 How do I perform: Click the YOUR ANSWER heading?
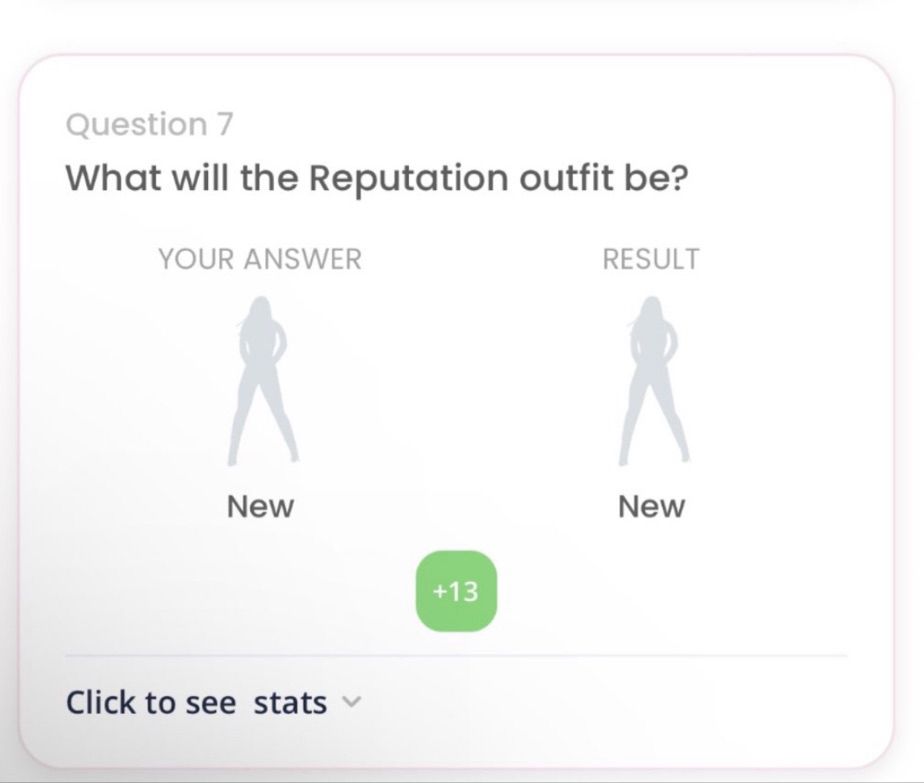point(260,259)
